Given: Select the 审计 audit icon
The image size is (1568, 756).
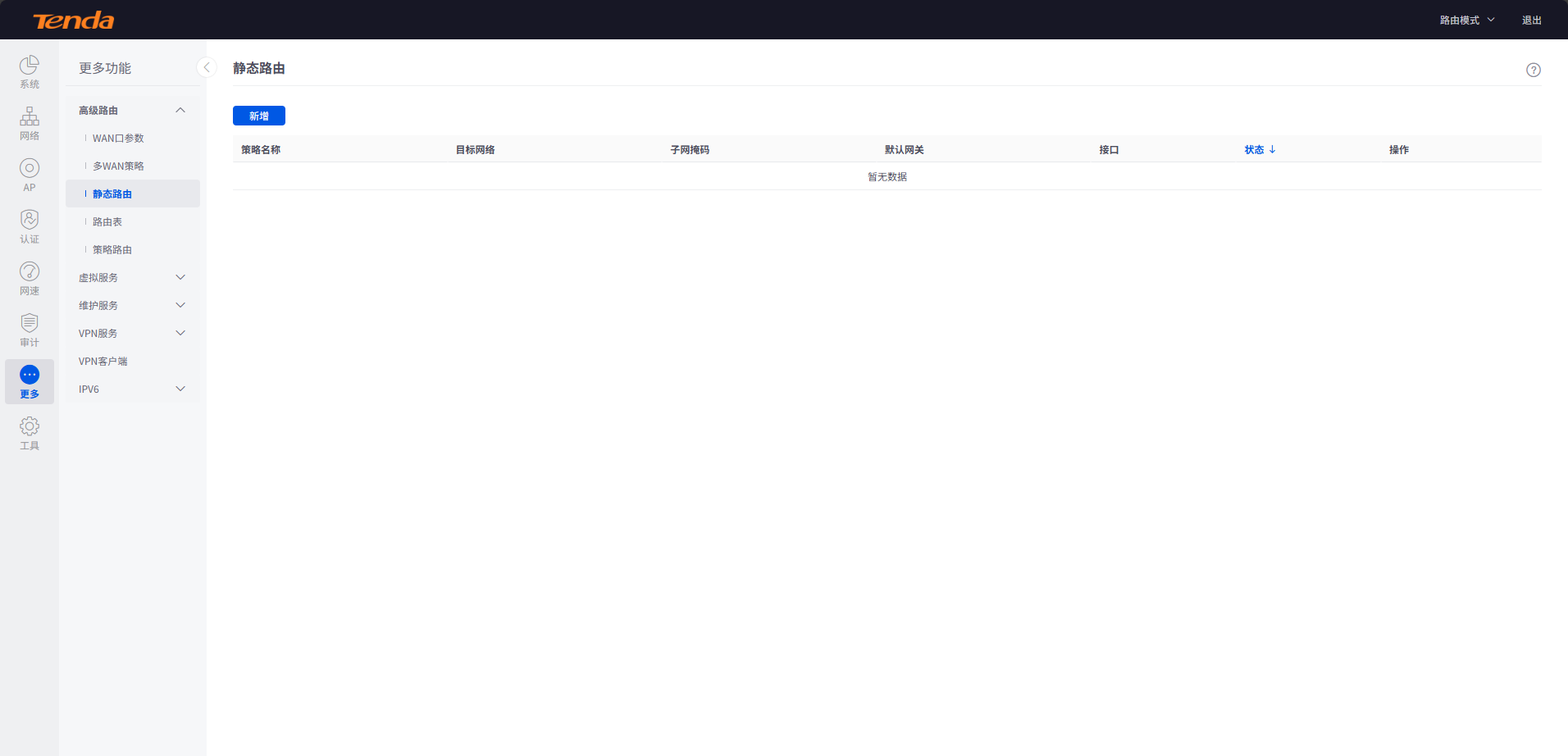Looking at the screenshot, I should pos(30,330).
